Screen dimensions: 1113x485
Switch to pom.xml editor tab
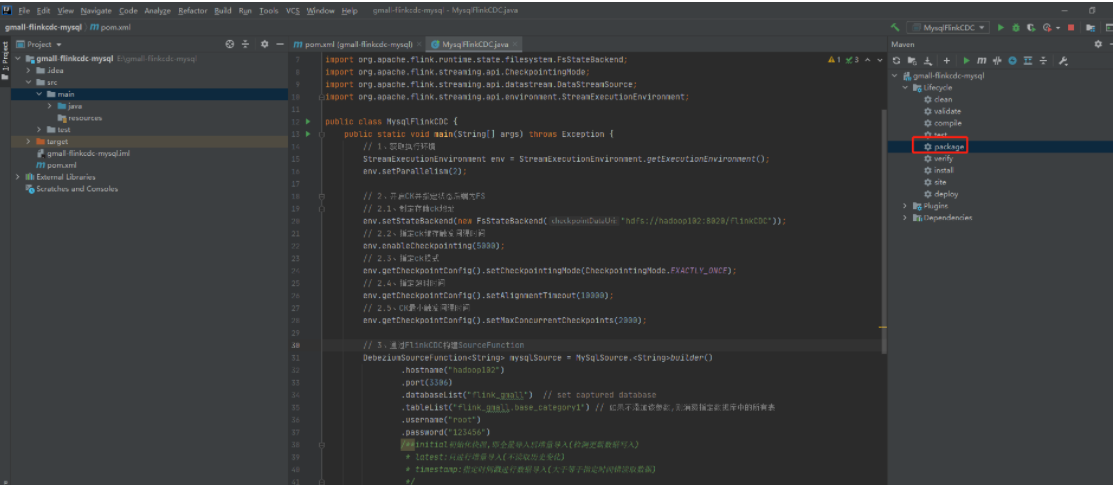click(354, 44)
